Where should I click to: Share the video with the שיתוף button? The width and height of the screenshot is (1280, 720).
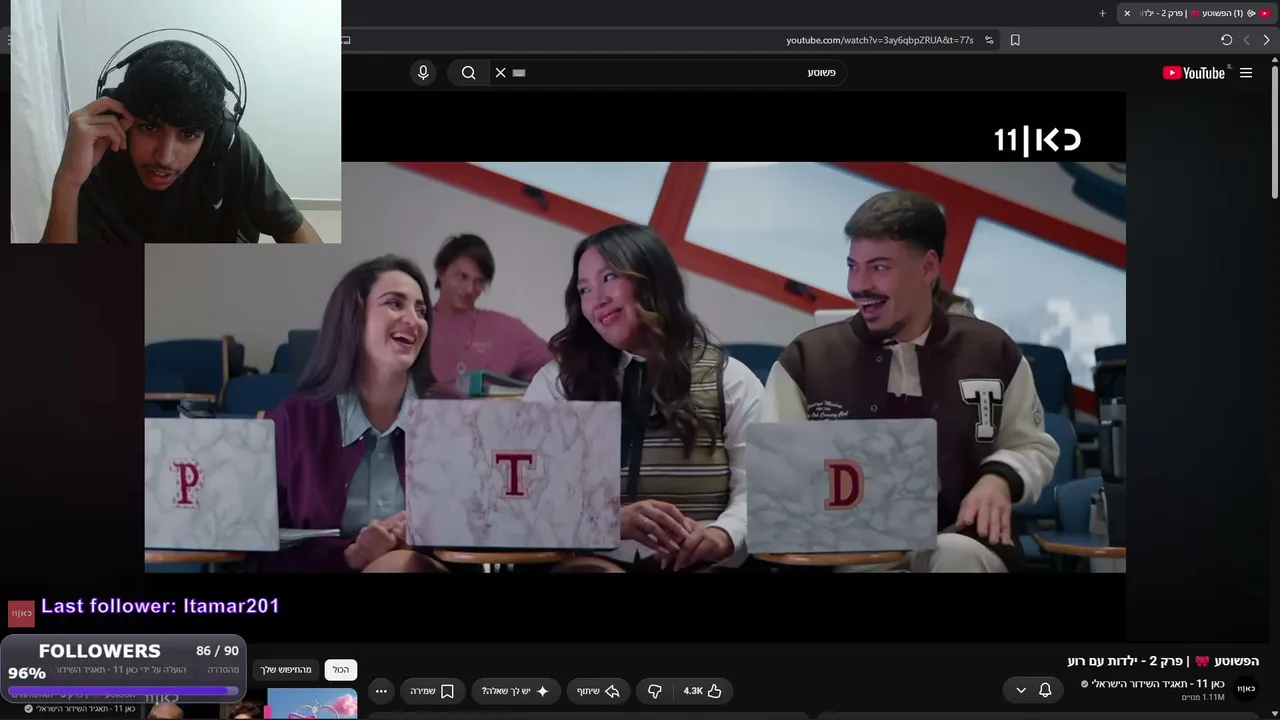pos(598,691)
